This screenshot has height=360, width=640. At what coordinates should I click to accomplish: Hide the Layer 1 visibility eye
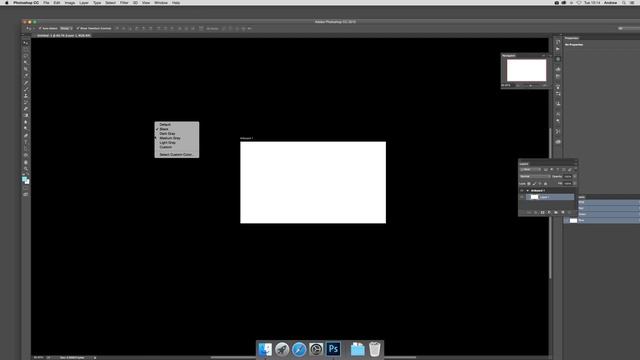(x=522, y=197)
